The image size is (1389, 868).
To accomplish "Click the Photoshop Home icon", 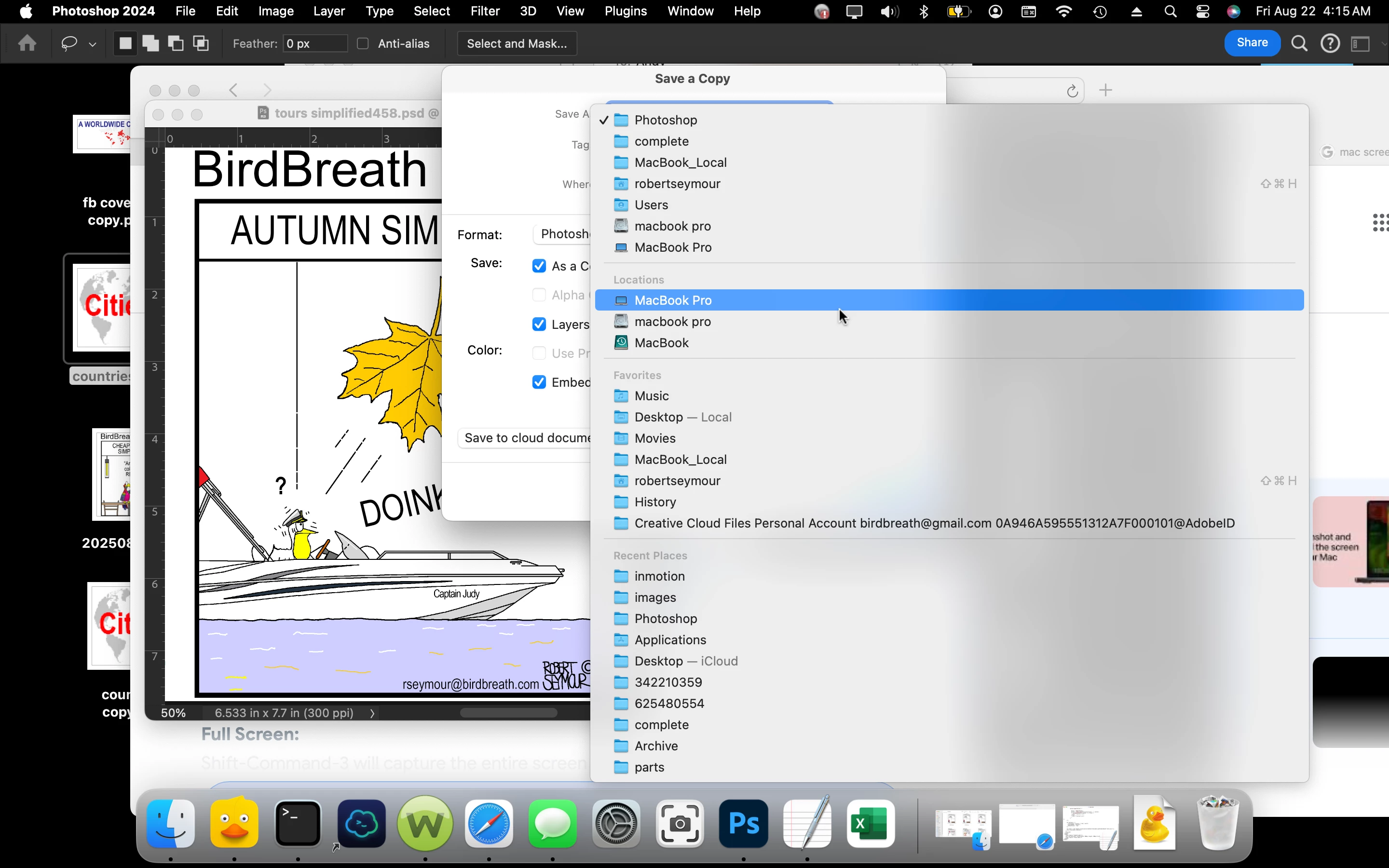I will click(27, 43).
